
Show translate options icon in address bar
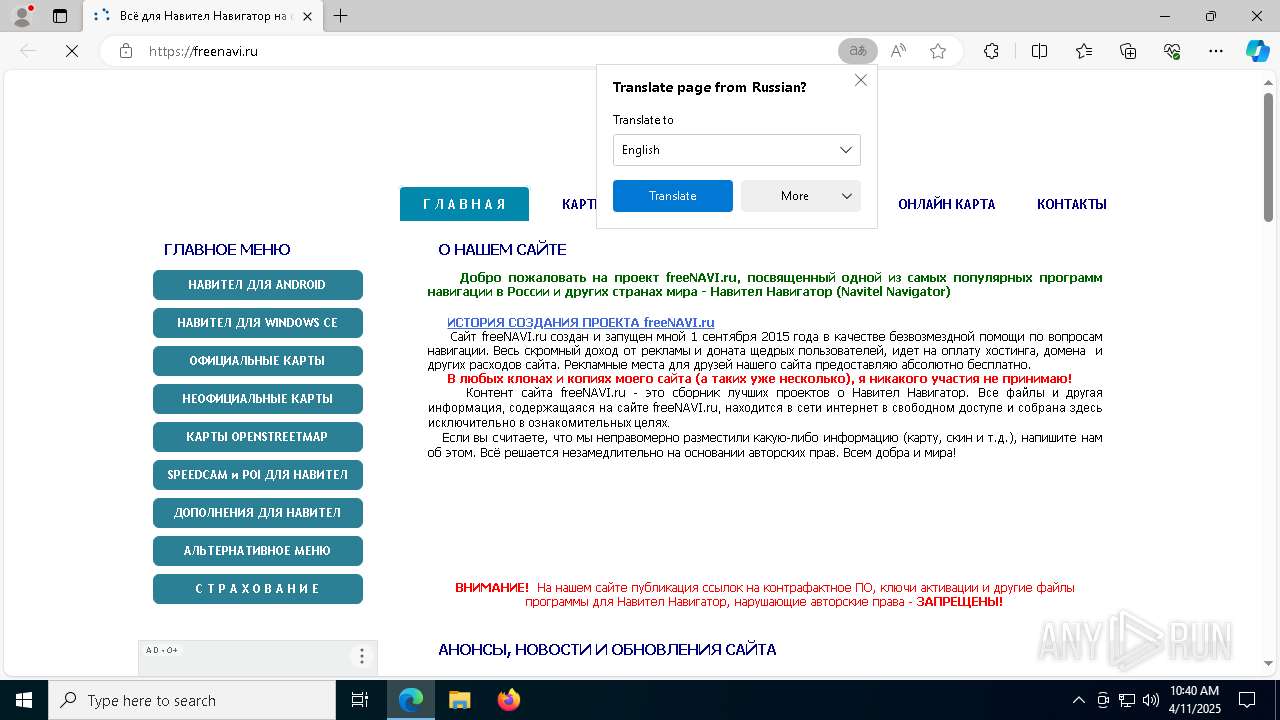click(x=858, y=51)
